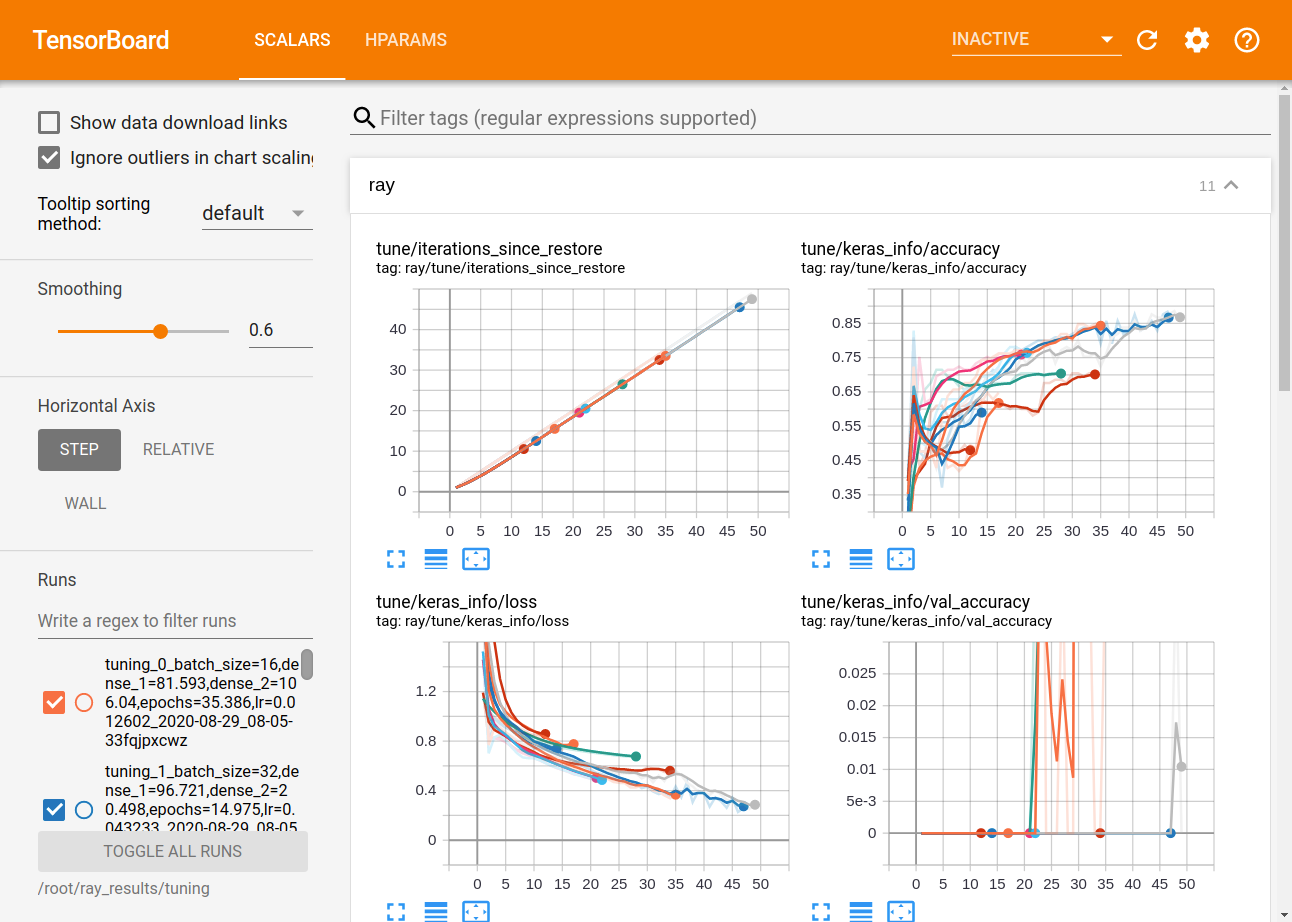Set horizontal axis to WALL

(85, 504)
